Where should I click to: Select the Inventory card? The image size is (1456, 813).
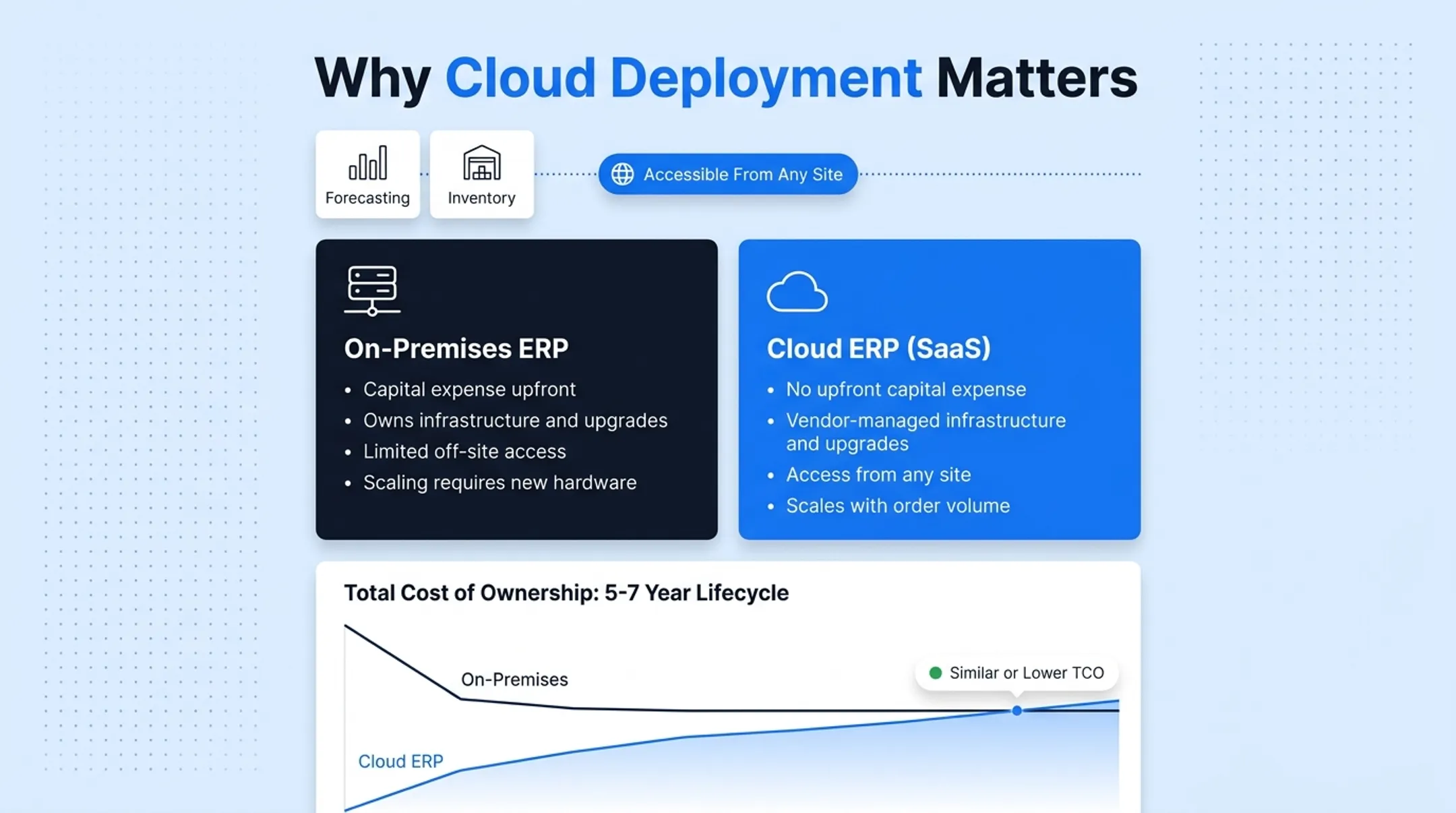click(x=481, y=174)
